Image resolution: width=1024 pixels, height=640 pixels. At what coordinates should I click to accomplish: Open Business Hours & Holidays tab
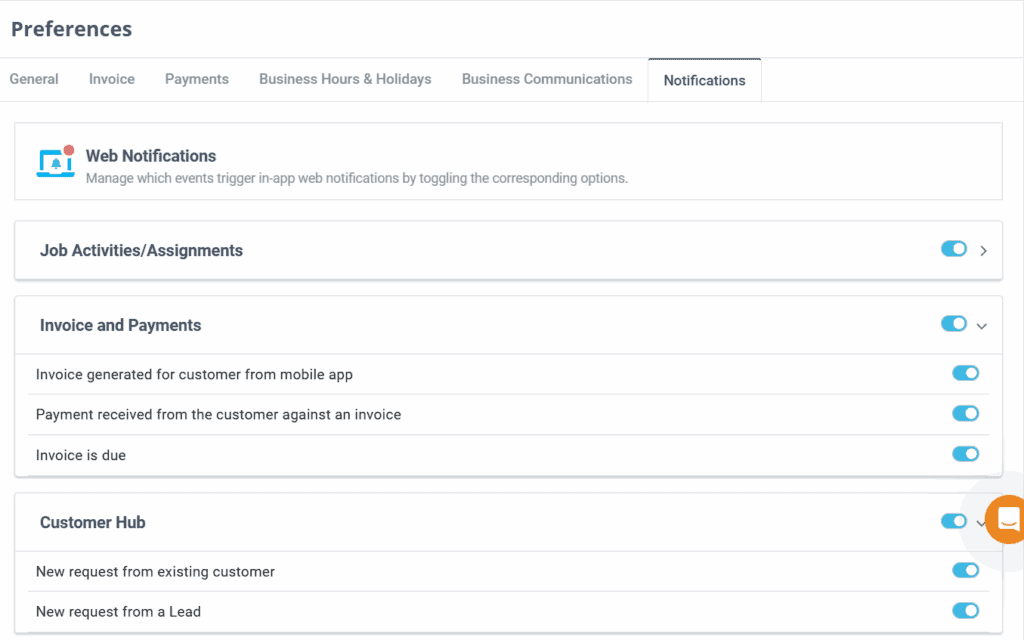coord(345,79)
